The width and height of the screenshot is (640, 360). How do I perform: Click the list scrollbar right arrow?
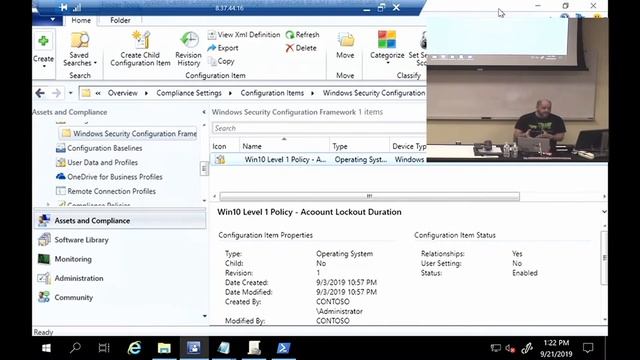(604, 196)
